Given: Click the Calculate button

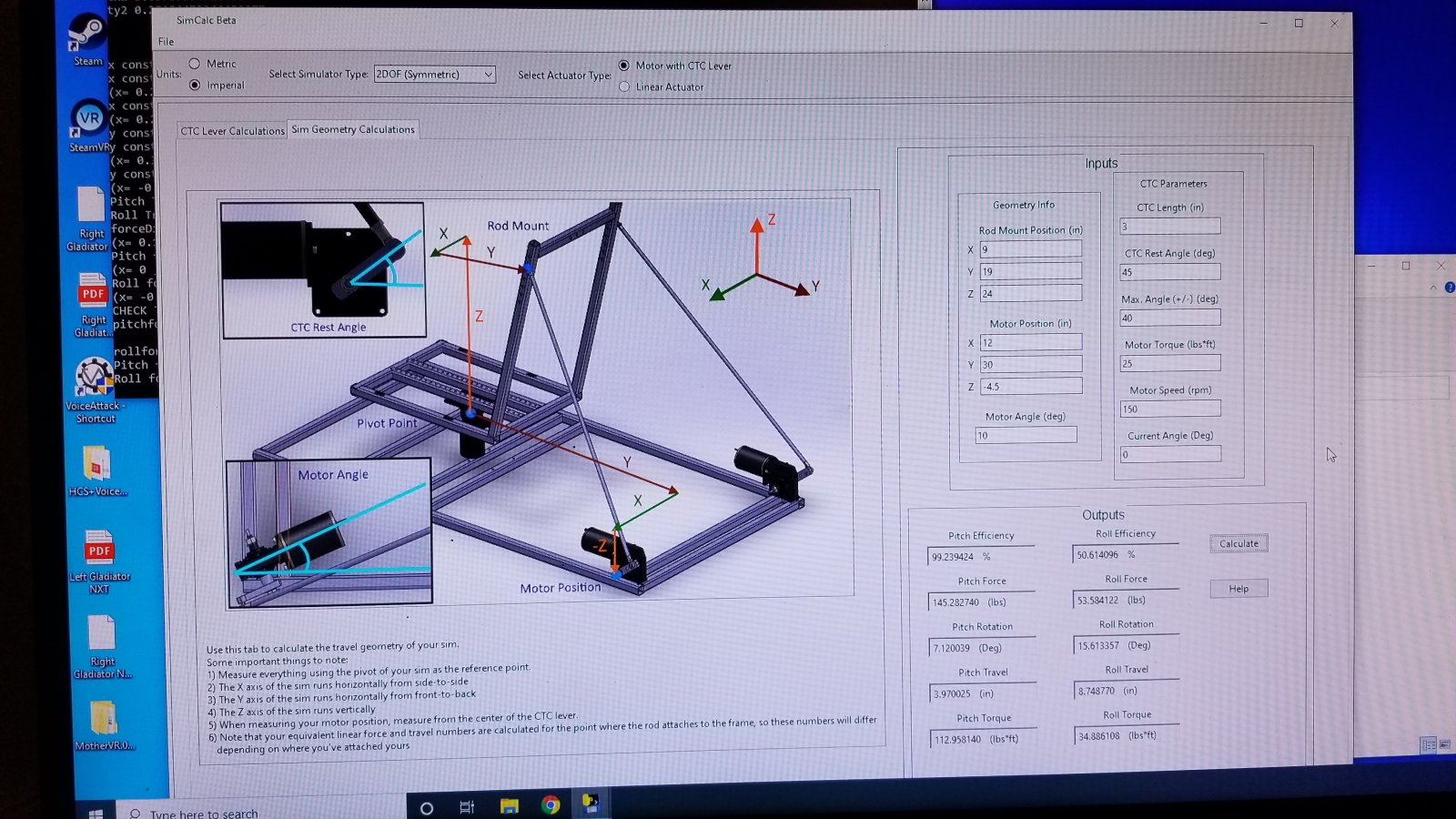Looking at the screenshot, I should coord(1239,543).
